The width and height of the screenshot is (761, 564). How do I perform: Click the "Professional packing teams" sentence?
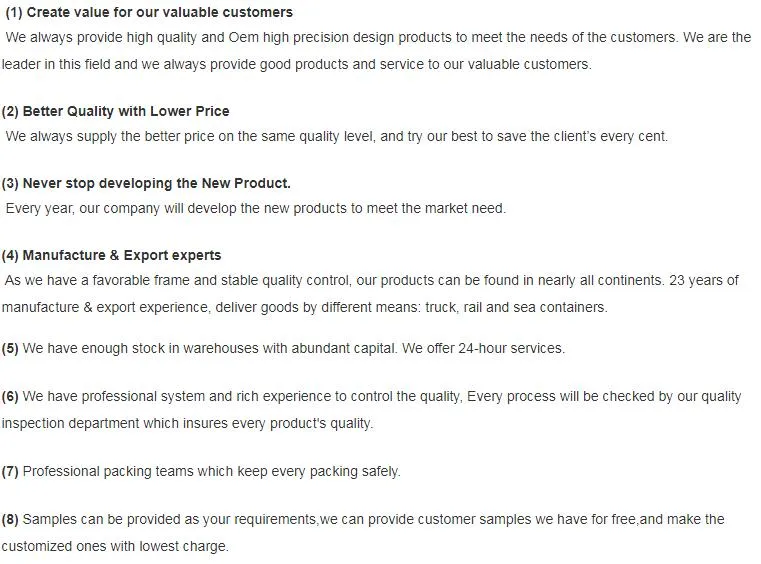pyautogui.click(x=211, y=471)
